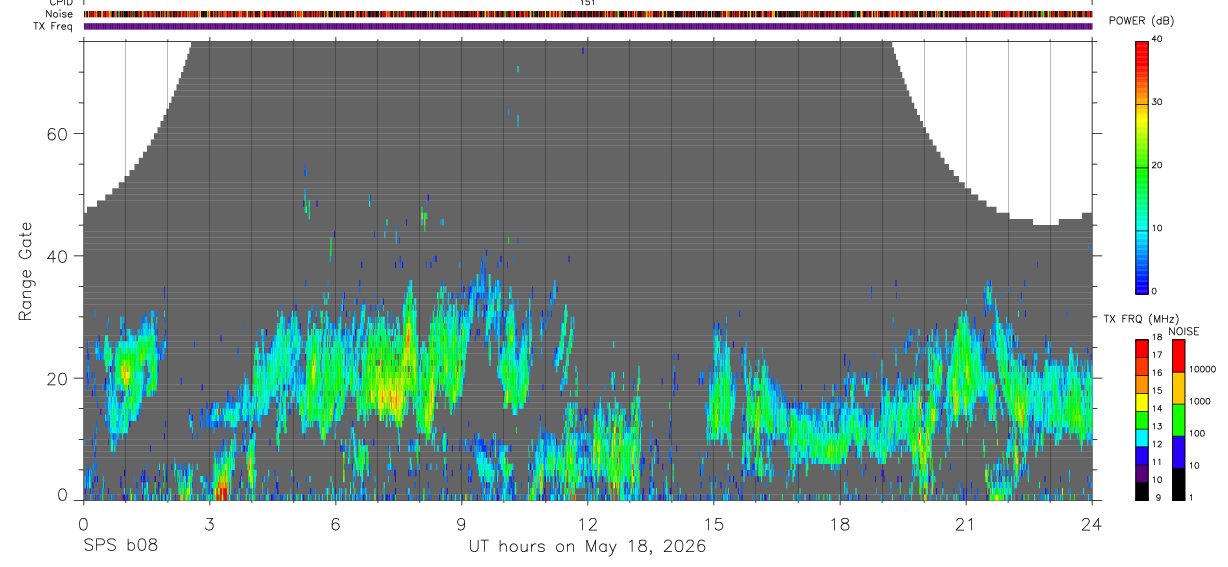
Task: Click the SPS b08 label
Action: click(120, 546)
